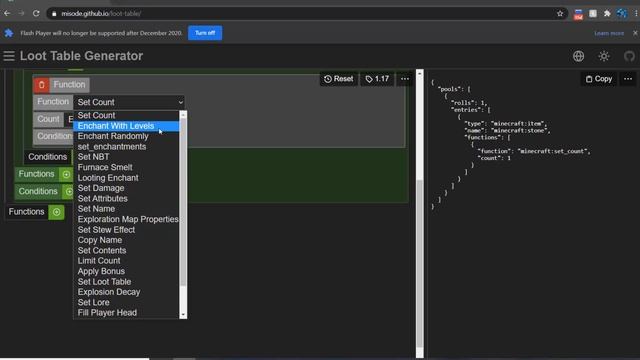Open the more options dots beside version 1.17
This screenshot has height=360, width=640.
click(x=404, y=79)
